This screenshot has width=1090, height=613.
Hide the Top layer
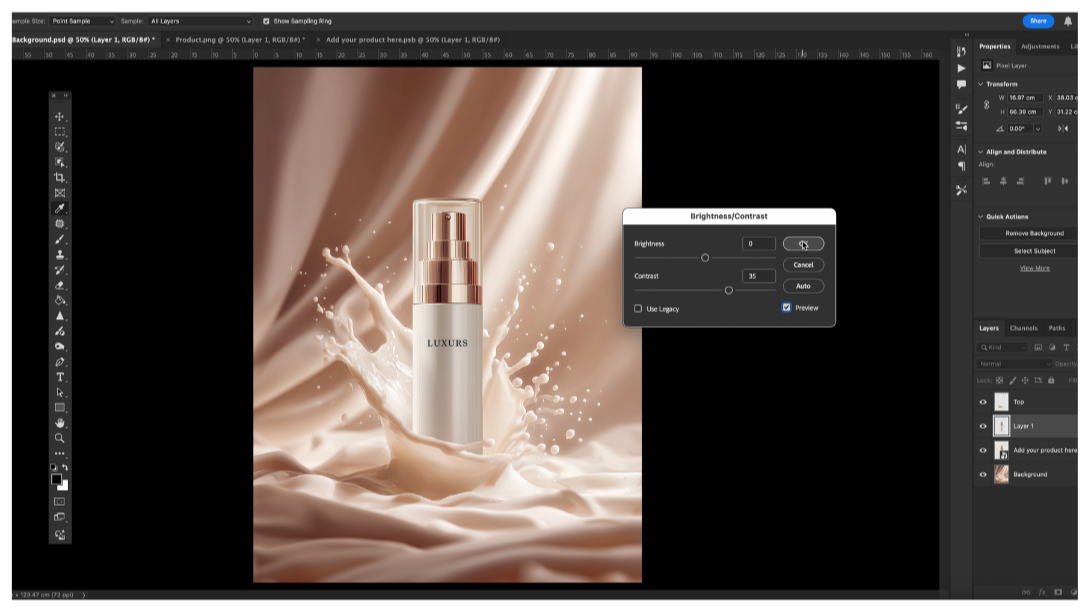tap(983, 402)
